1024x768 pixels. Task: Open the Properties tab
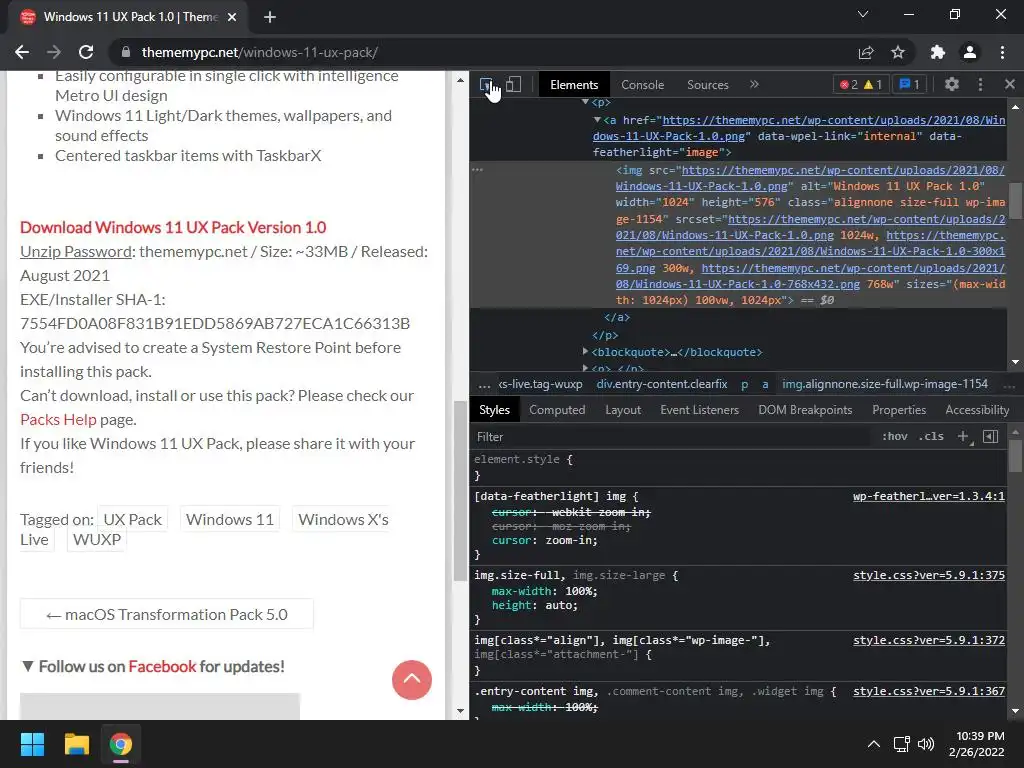[x=899, y=410]
